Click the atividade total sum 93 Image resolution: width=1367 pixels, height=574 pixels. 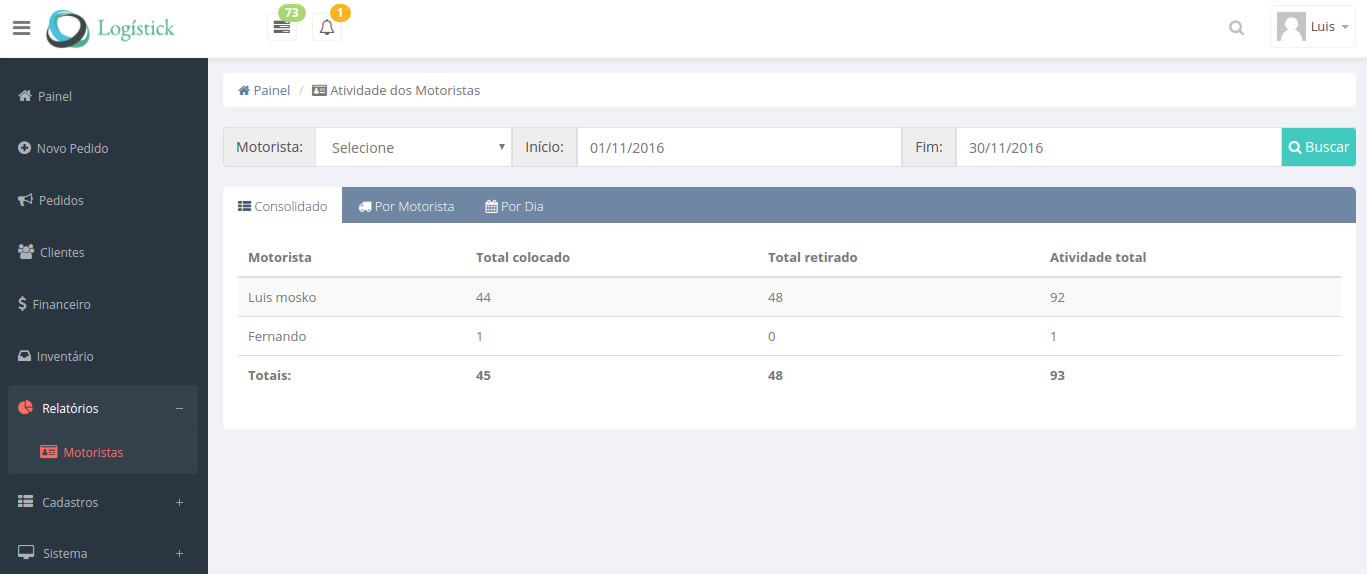point(1057,375)
